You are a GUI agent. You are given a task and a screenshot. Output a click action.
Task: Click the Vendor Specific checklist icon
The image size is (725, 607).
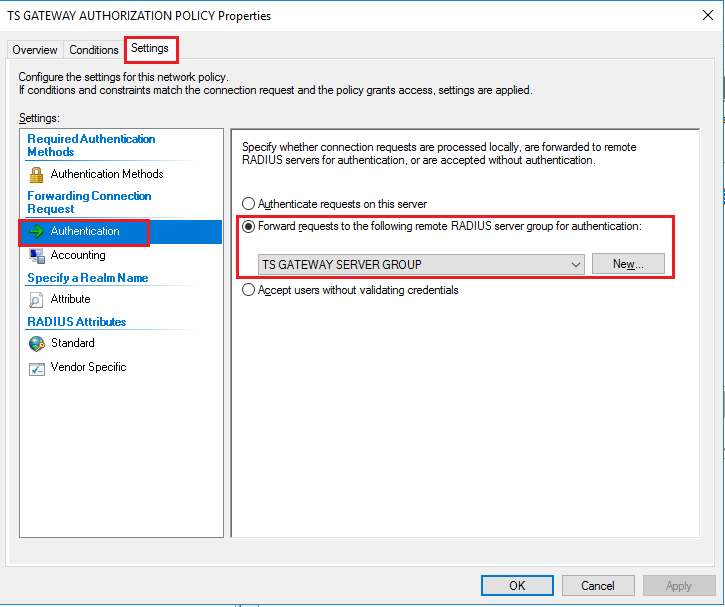point(37,367)
